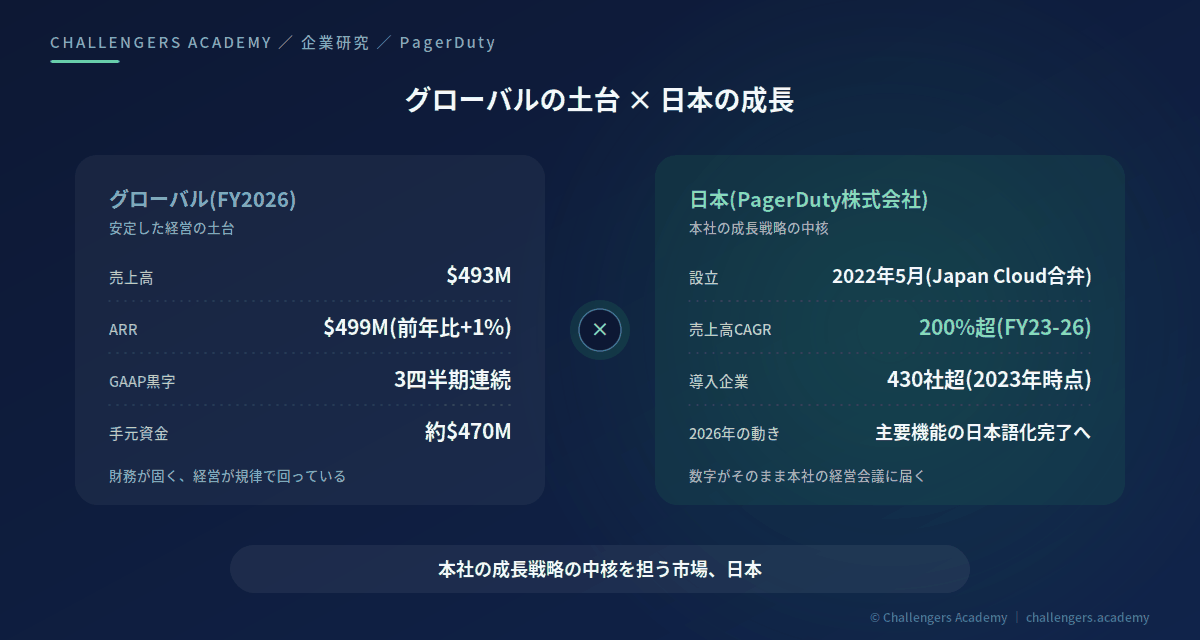Select the ARR $499M value
The image size is (1200, 640).
[417, 327]
